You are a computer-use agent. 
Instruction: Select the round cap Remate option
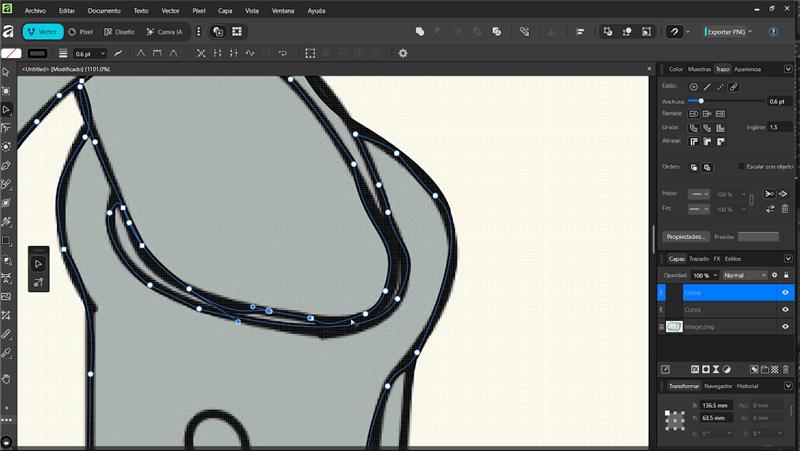[694, 113]
